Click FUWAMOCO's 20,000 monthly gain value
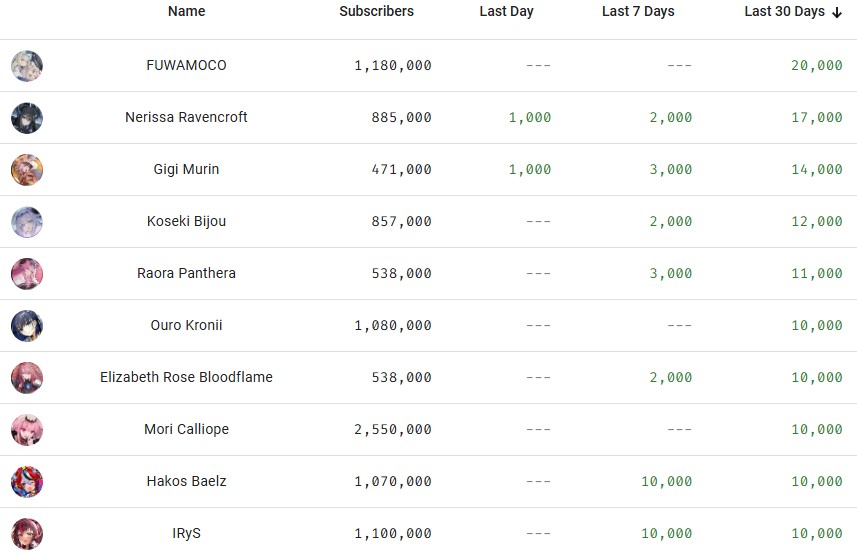This screenshot has width=857, height=556. tap(817, 66)
